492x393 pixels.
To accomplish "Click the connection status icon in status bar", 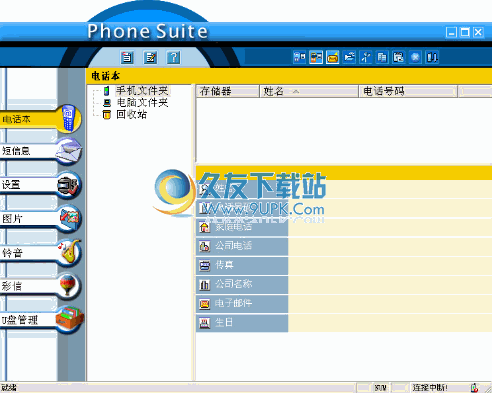I will click(x=474, y=388).
